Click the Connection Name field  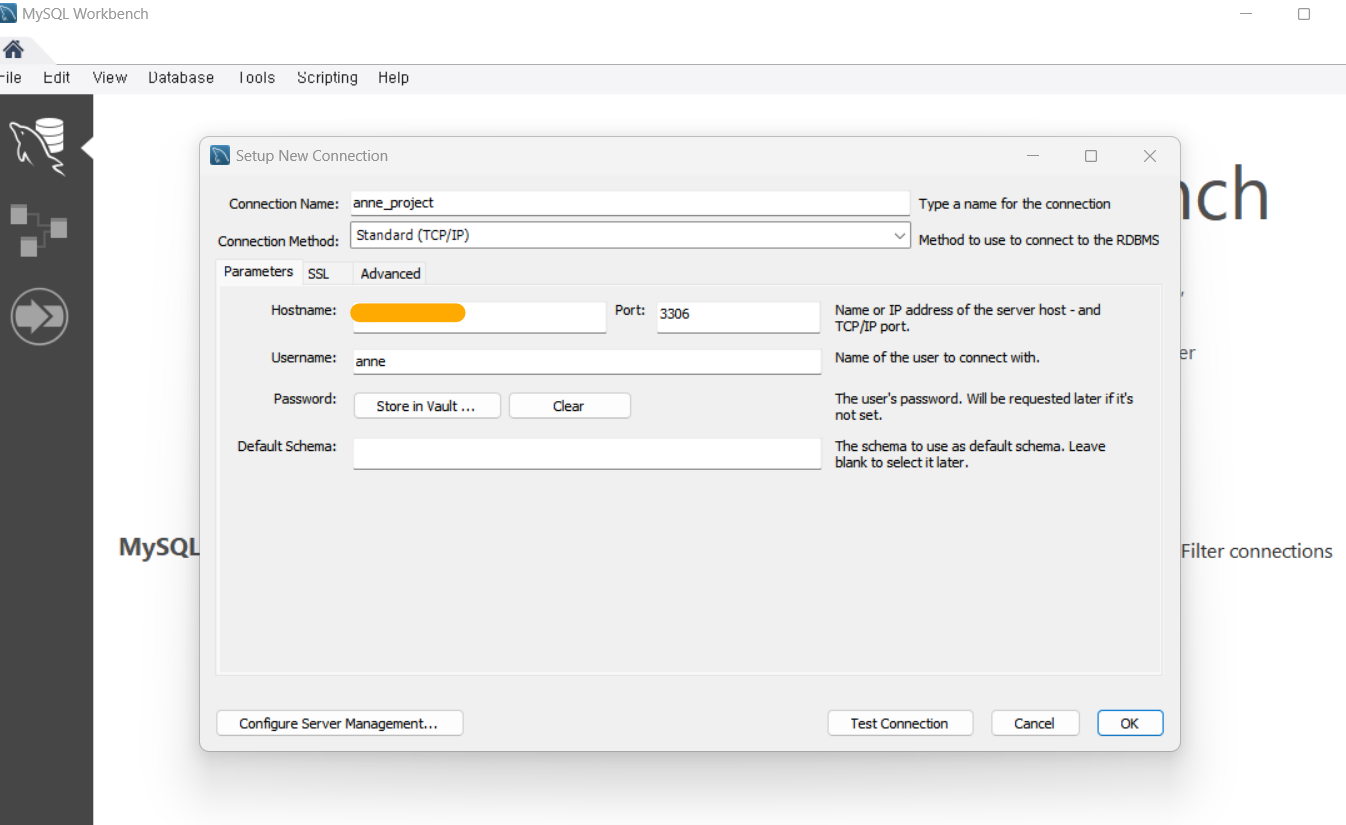[630, 203]
